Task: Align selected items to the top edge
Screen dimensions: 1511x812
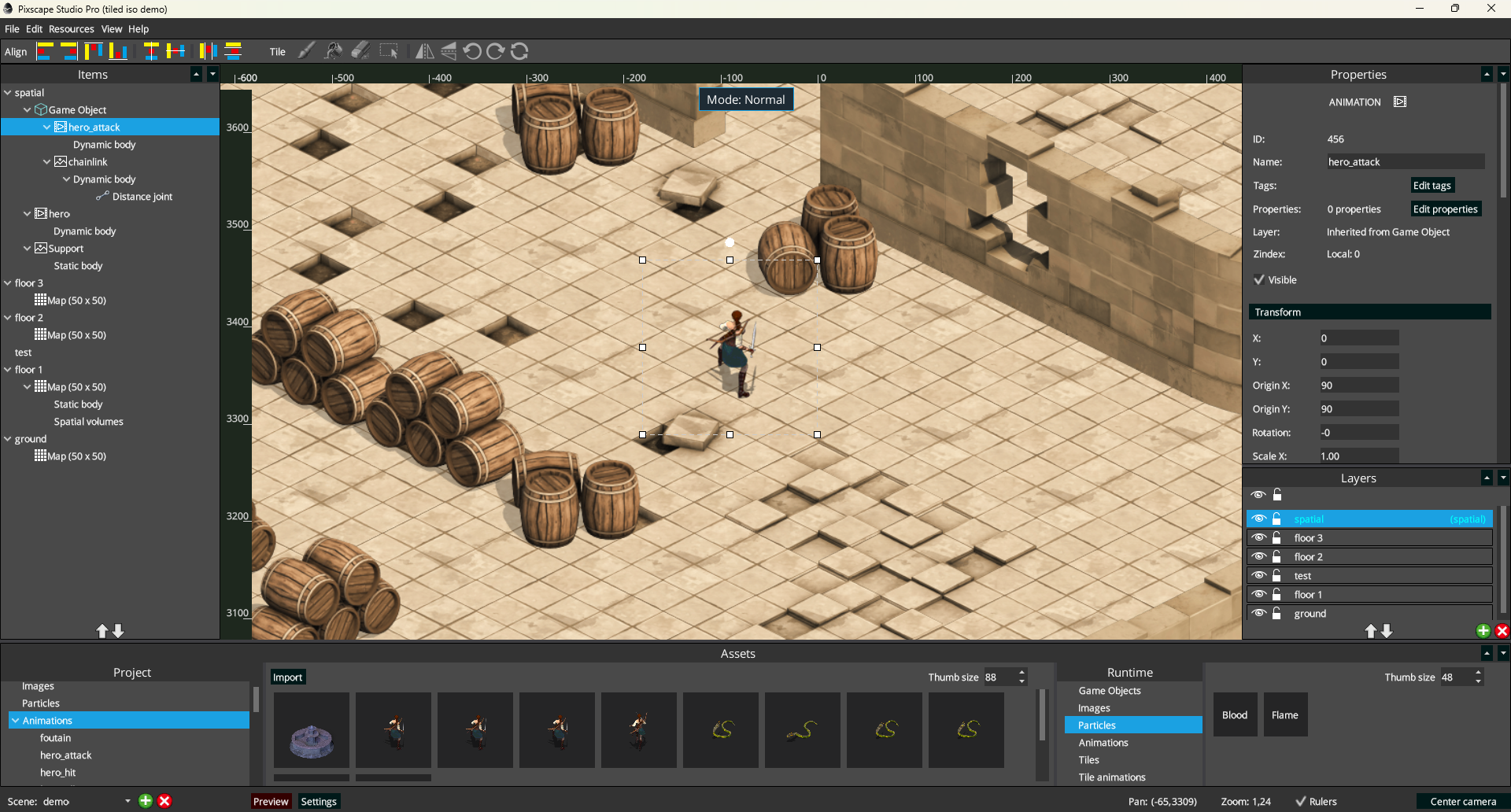Action: coord(94,51)
